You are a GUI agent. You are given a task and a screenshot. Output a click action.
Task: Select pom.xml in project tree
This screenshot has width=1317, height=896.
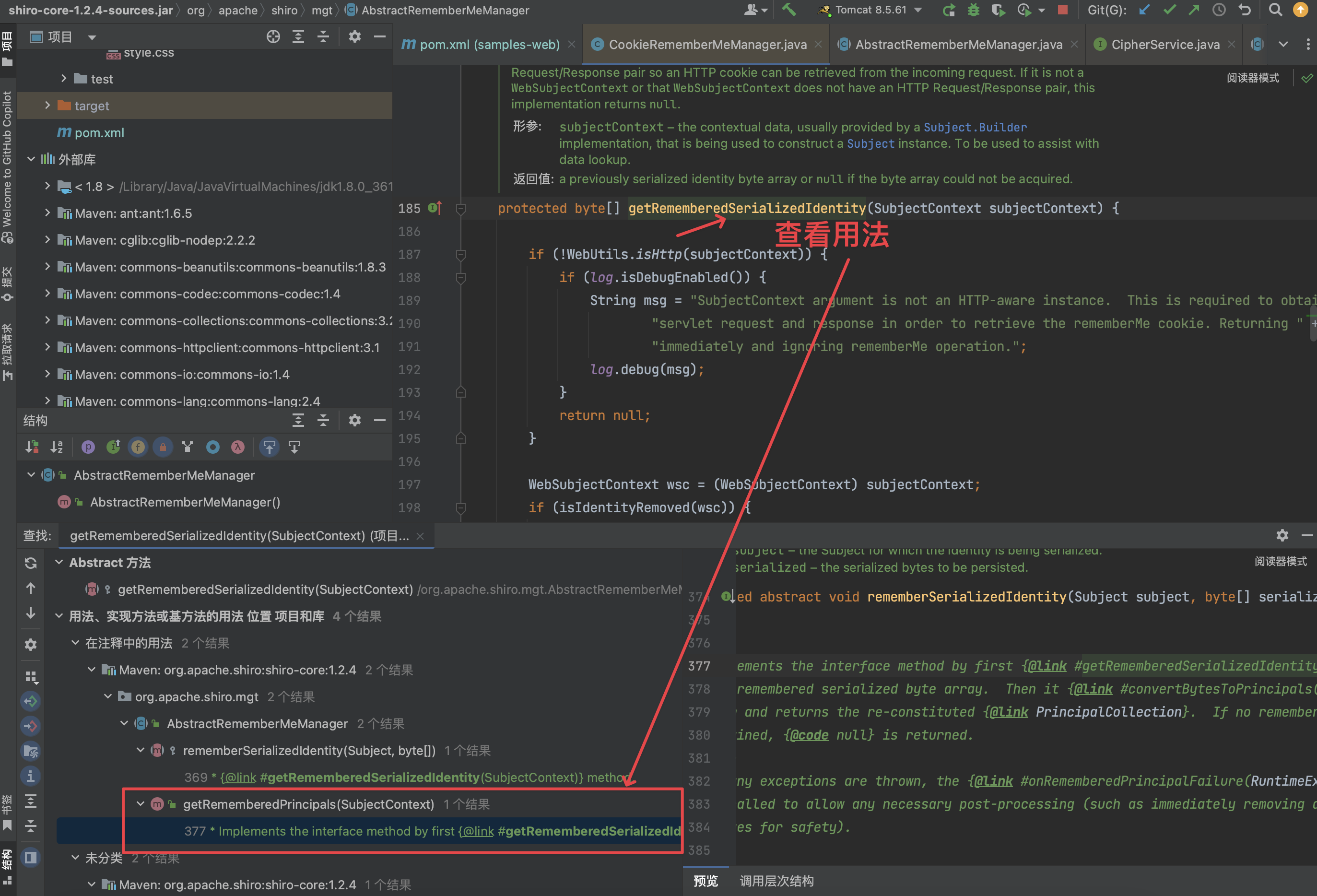point(99,132)
